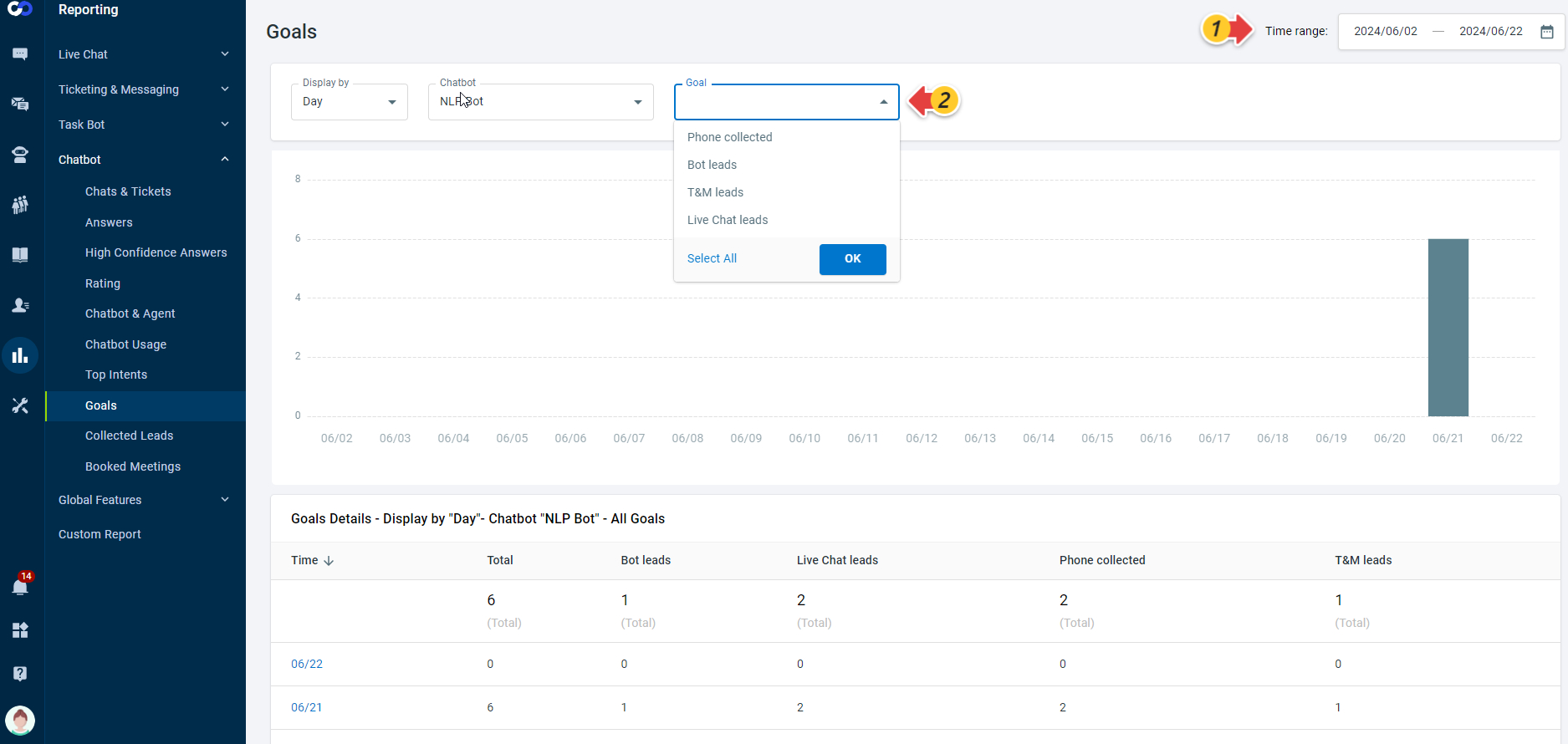Open the Top Intents report
The image size is (1568, 744).
(116, 375)
